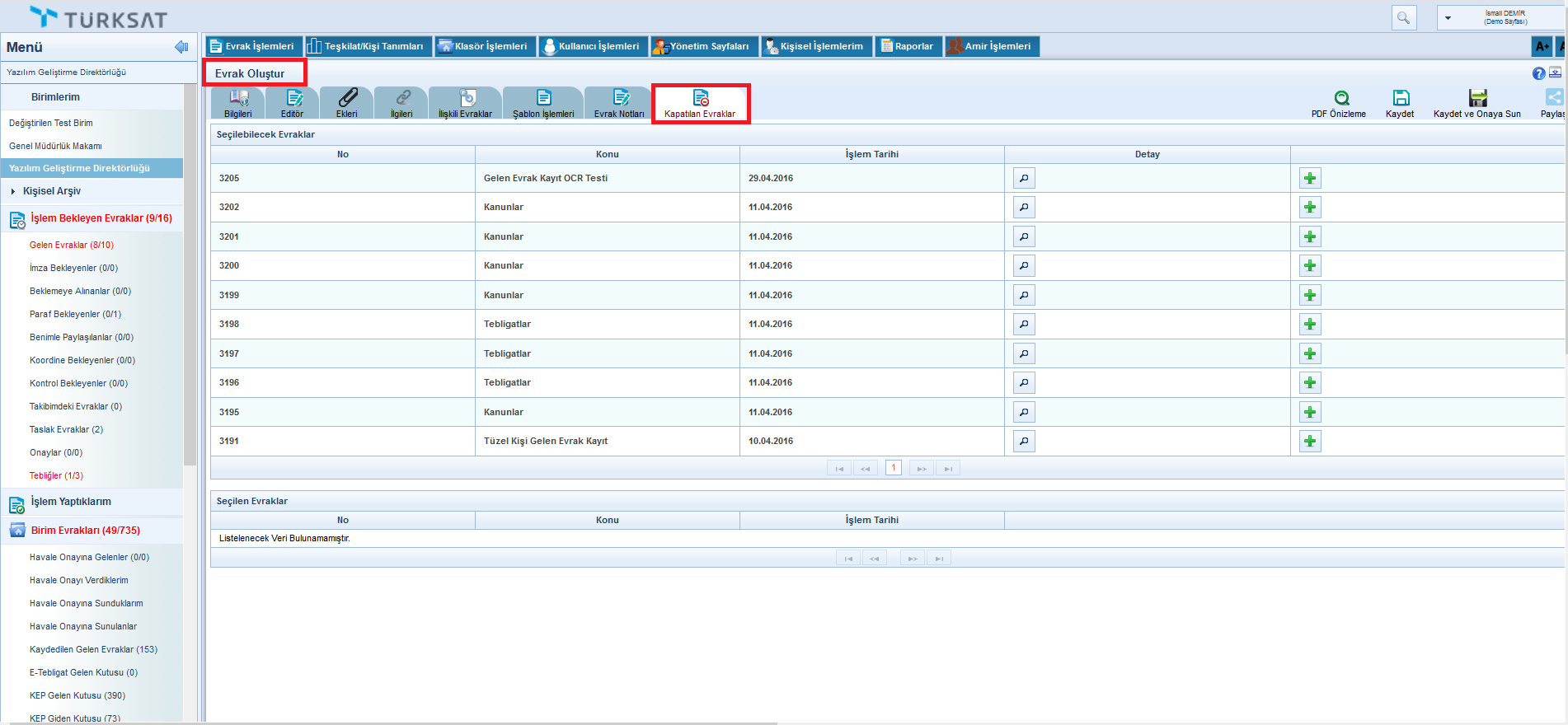
Task: Select Genel Müdürlük Makamı unit
Action: pyautogui.click(x=55, y=146)
